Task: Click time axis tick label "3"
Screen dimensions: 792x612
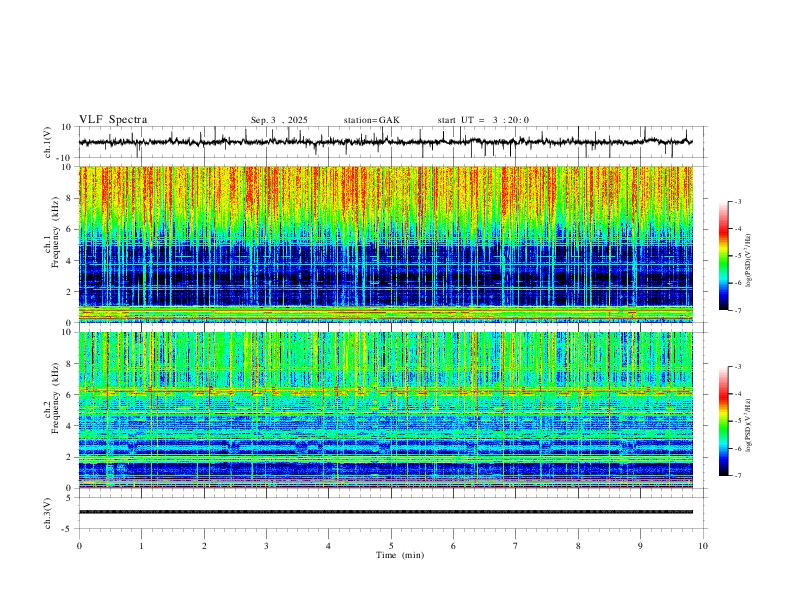Action: (x=266, y=546)
